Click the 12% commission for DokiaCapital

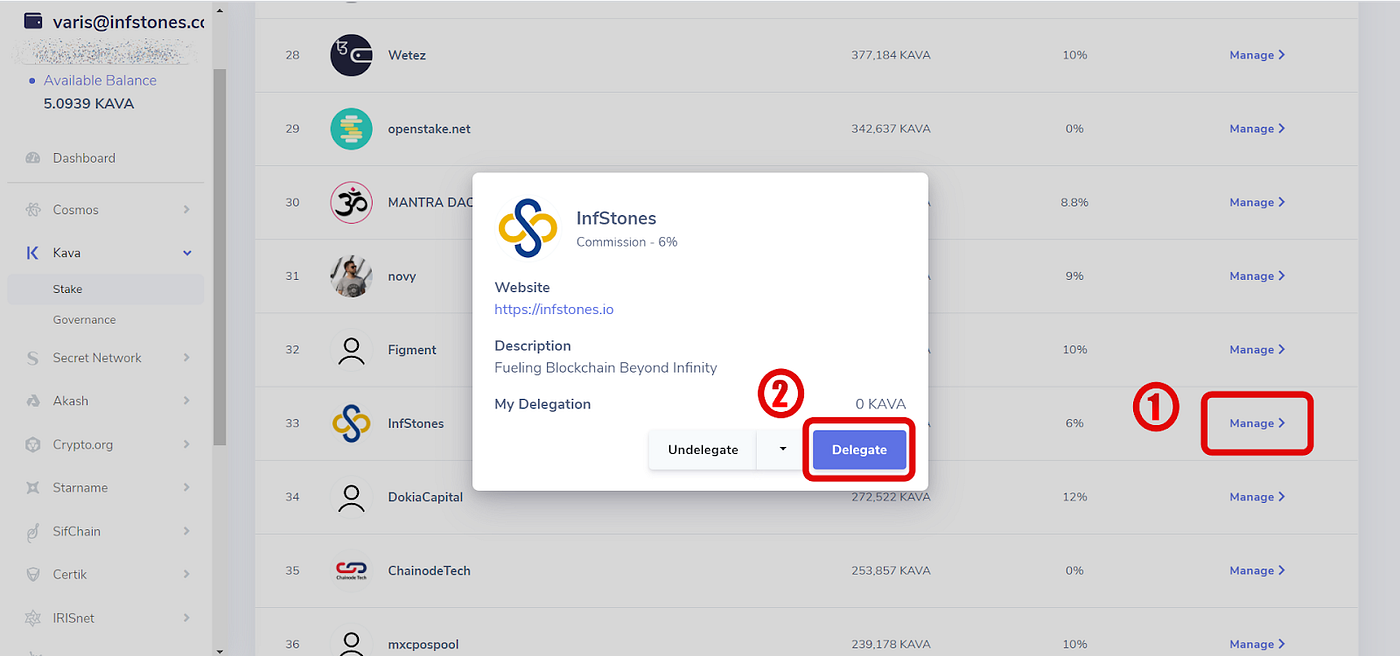[x=1075, y=497]
